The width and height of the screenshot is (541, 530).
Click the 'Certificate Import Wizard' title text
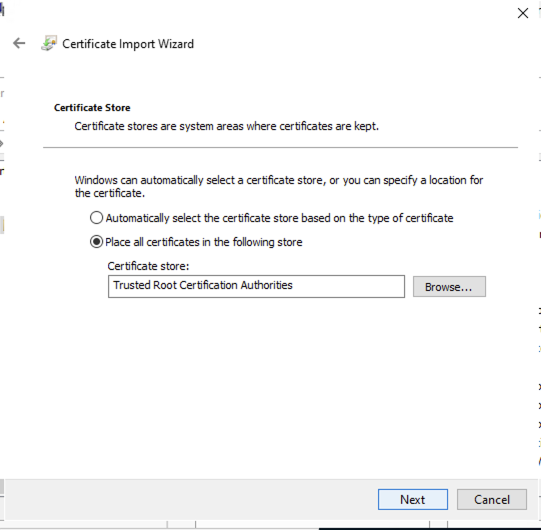coord(128,44)
